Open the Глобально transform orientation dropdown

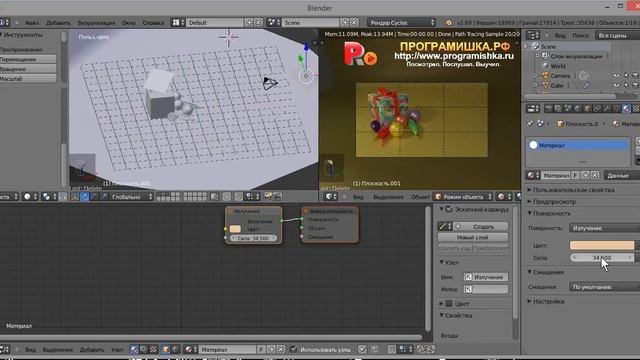tap(131, 197)
